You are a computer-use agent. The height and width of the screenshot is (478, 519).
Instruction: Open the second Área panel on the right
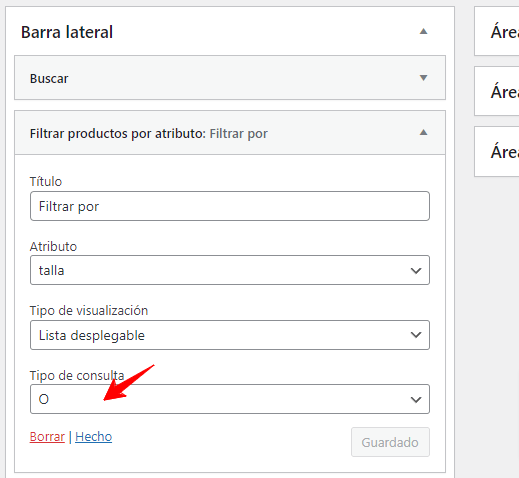pyautogui.click(x=497, y=91)
